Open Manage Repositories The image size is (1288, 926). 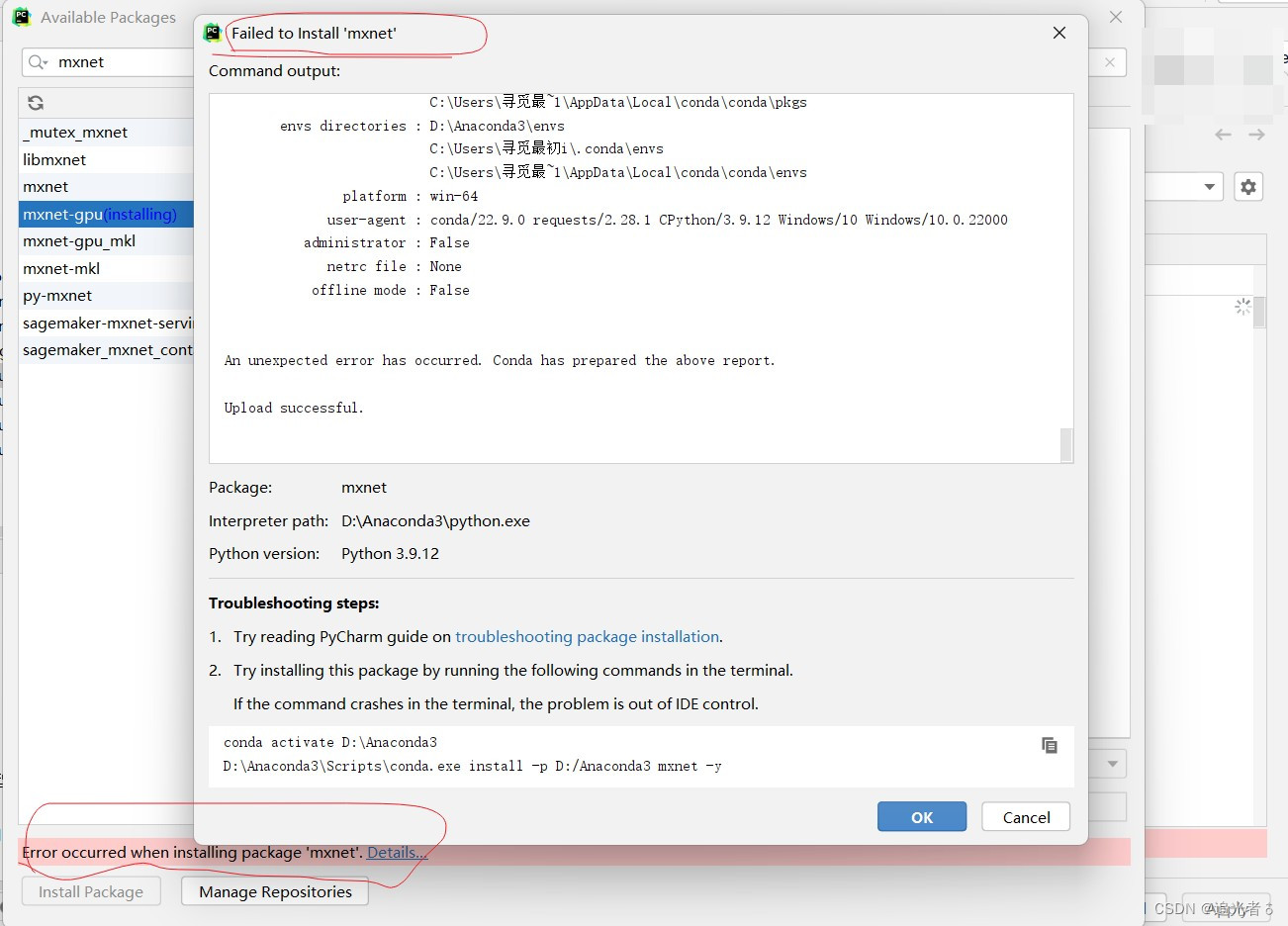pyautogui.click(x=274, y=891)
